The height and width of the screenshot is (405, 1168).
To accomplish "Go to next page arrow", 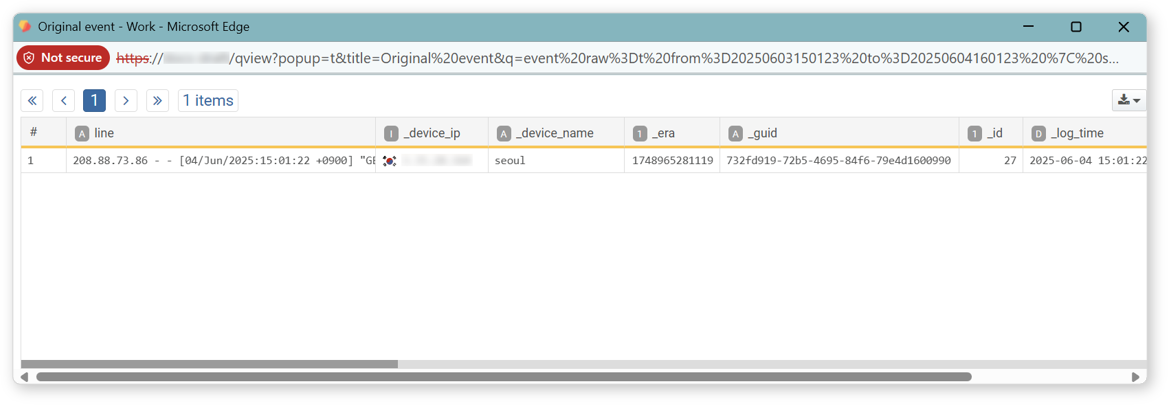I will click(x=125, y=100).
